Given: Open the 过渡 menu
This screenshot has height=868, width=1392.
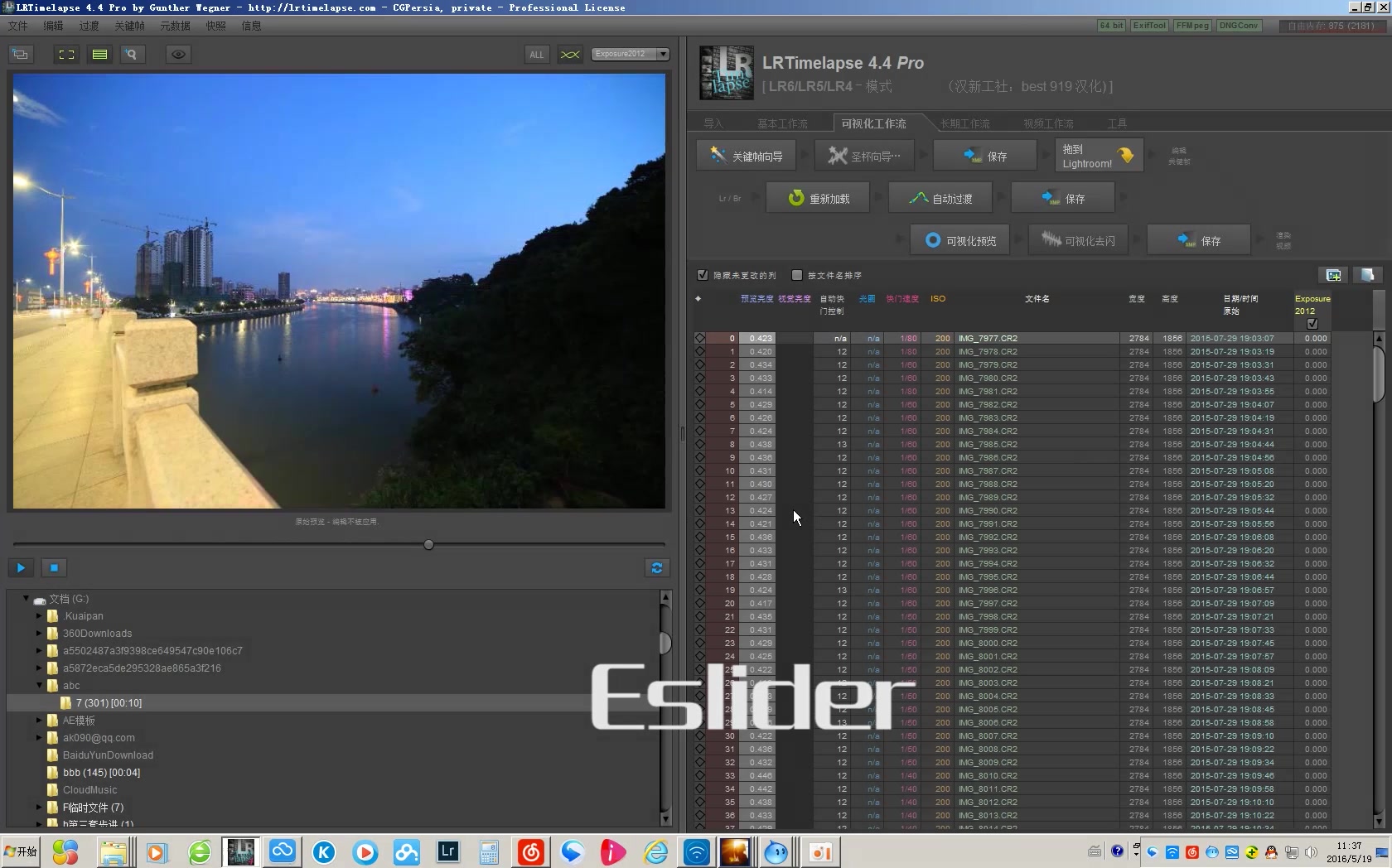Looking at the screenshot, I should point(89,26).
